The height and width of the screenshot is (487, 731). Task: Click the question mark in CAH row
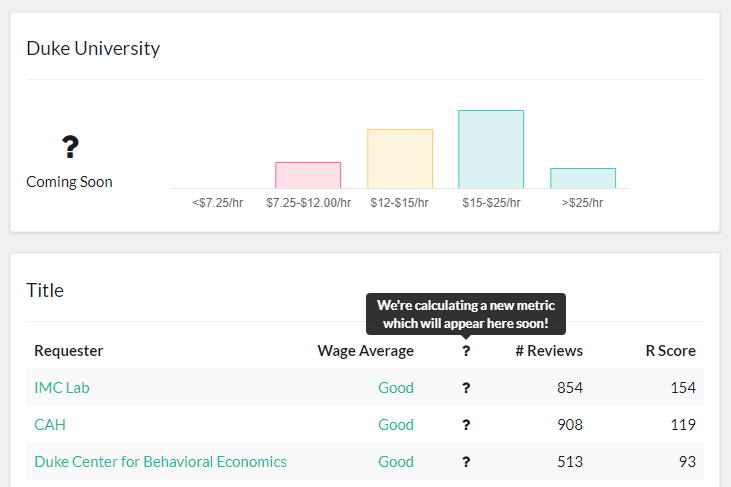click(466, 425)
